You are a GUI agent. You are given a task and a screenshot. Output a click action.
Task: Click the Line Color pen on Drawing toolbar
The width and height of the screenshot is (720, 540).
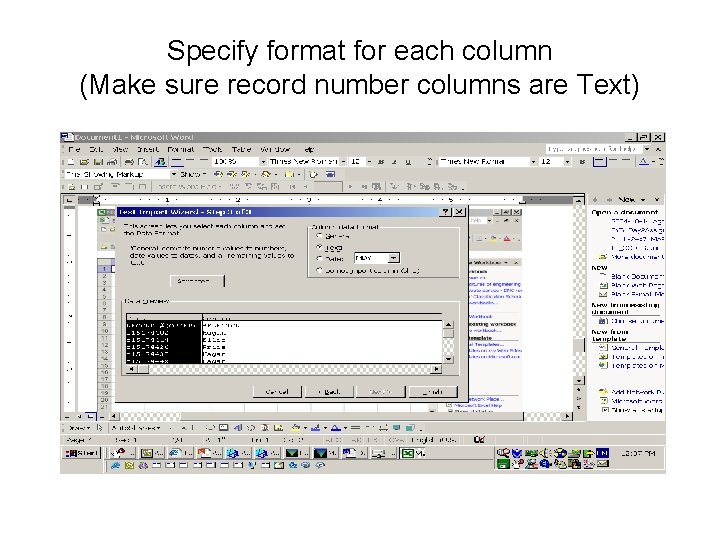[315, 428]
